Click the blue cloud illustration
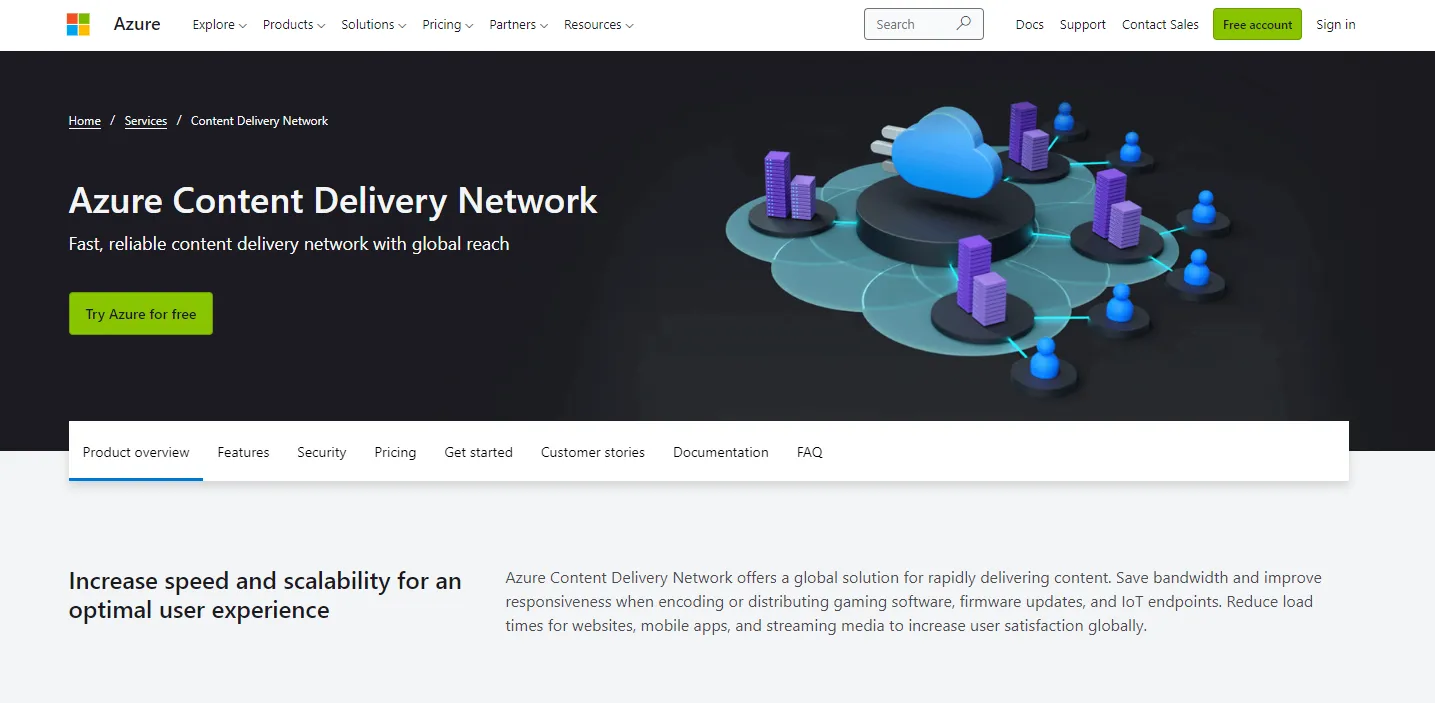This screenshot has width=1435, height=703. pos(944,151)
